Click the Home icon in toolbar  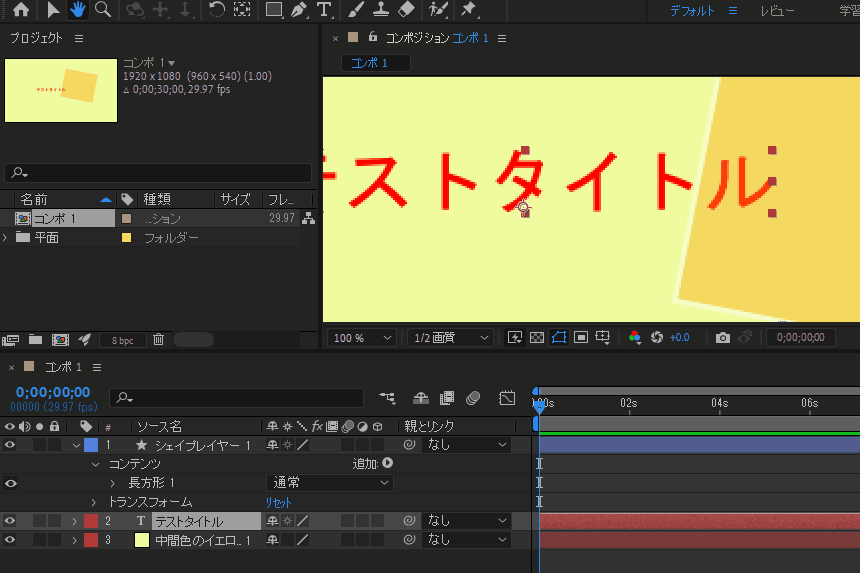pos(21,9)
